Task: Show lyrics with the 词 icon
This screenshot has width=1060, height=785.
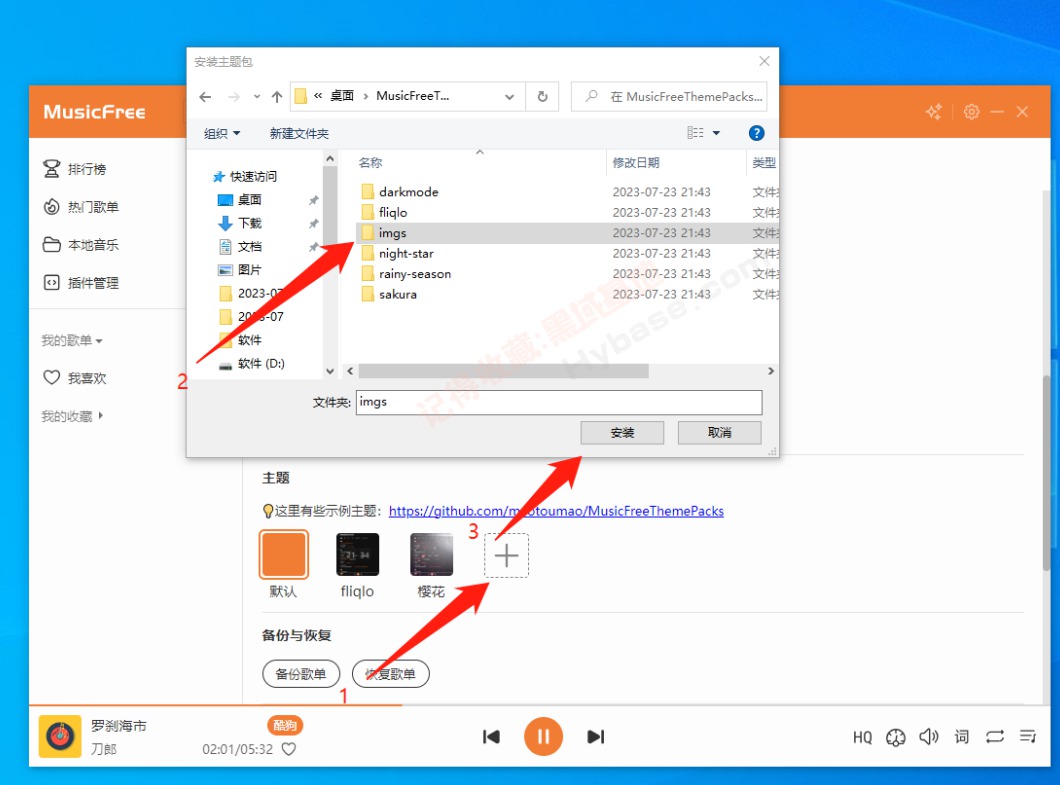Action: pos(962,736)
